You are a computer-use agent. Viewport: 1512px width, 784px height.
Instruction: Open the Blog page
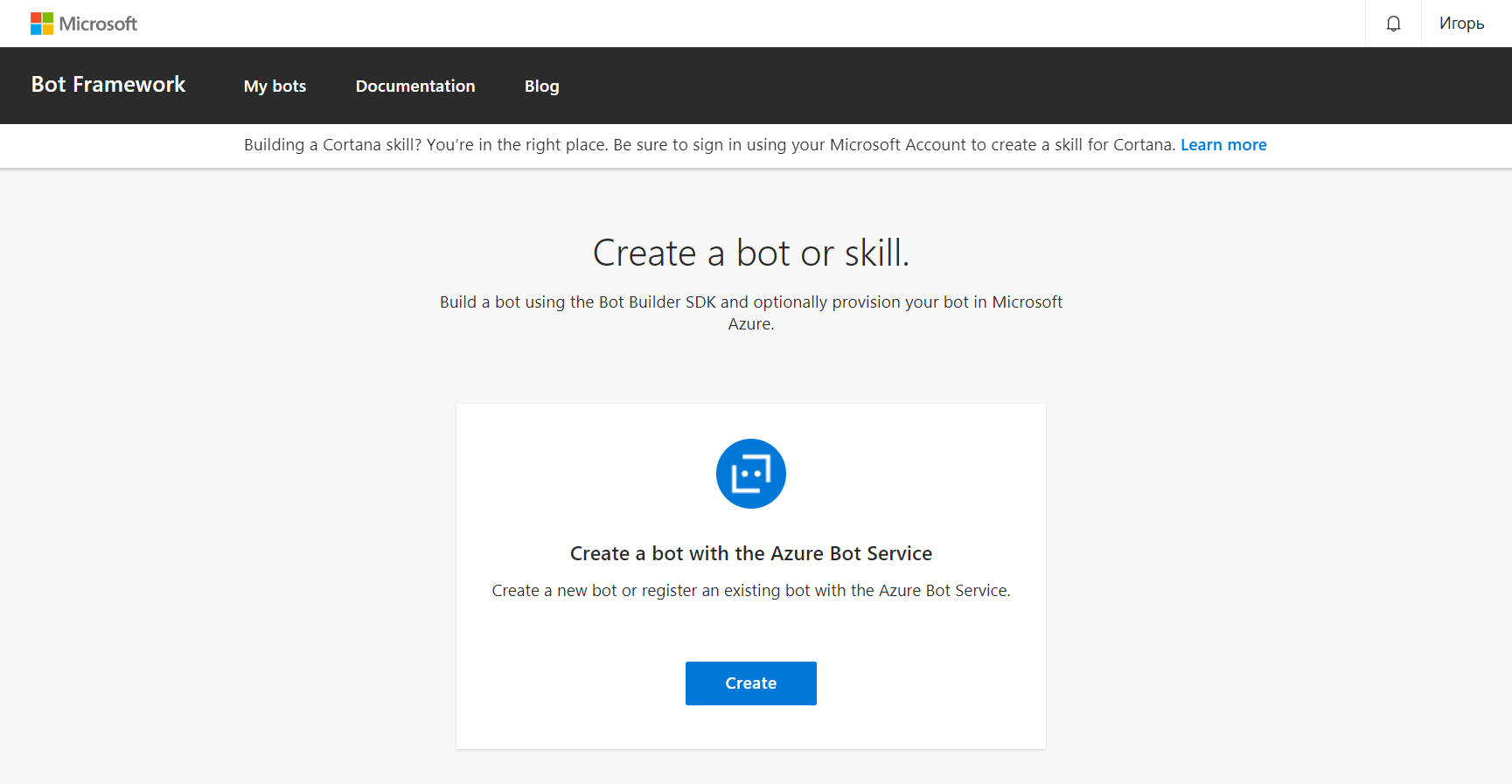(x=542, y=86)
